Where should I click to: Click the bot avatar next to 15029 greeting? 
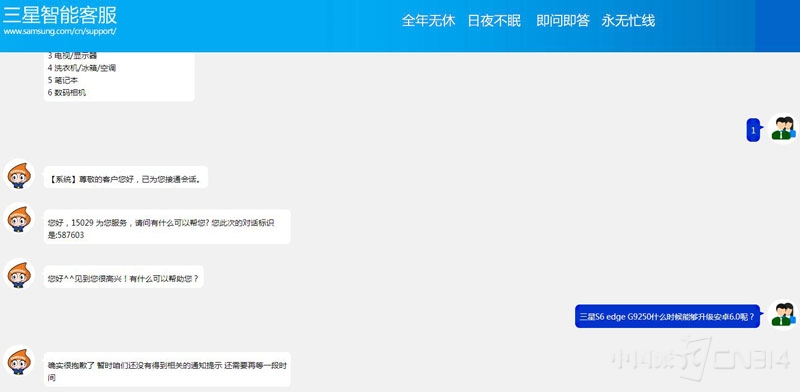(19, 218)
